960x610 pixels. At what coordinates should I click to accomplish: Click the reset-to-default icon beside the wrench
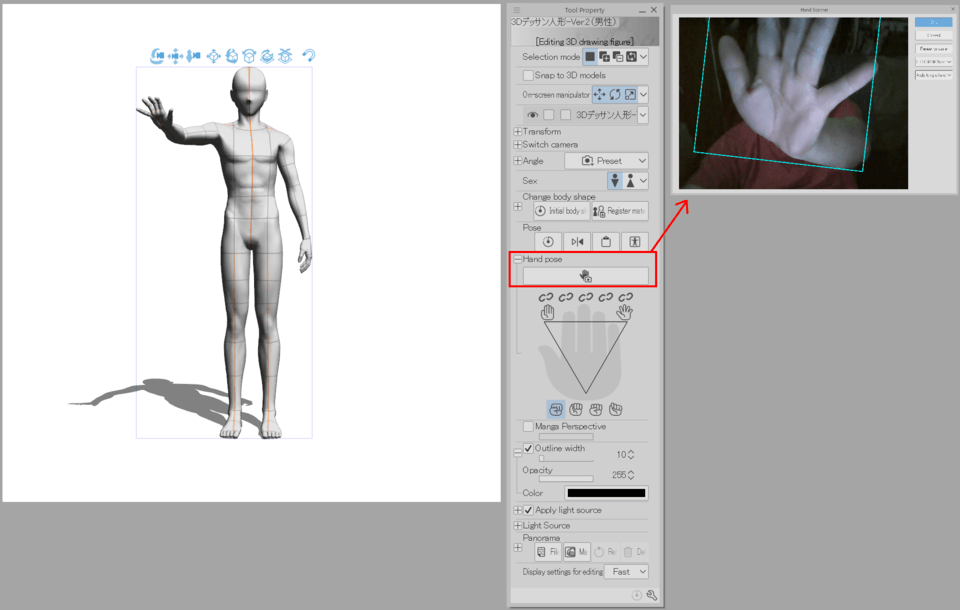tap(637, 595)
